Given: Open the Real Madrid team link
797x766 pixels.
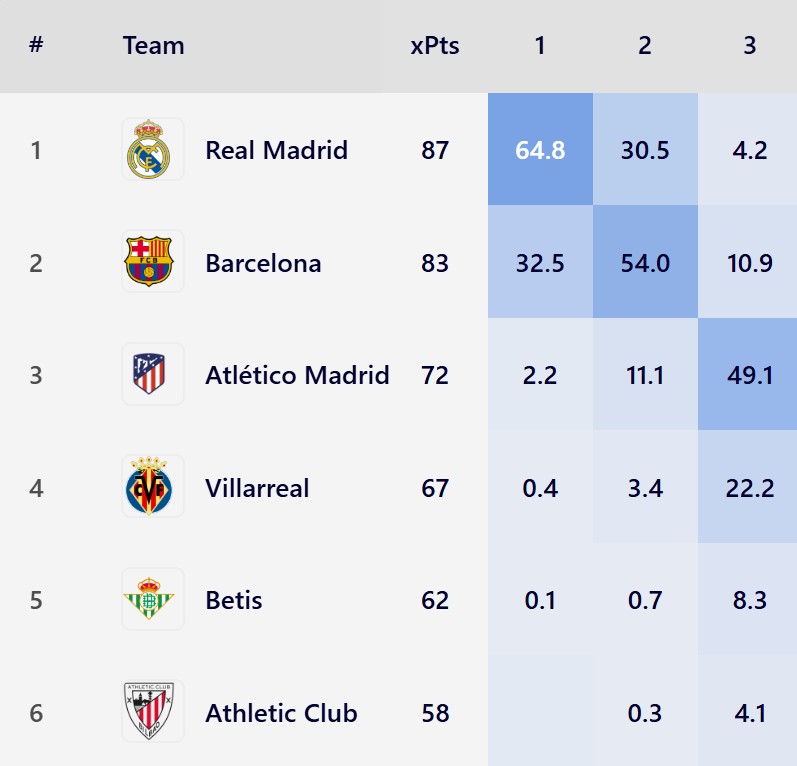Looking at the screenshot, I should [x=276, y=150].
